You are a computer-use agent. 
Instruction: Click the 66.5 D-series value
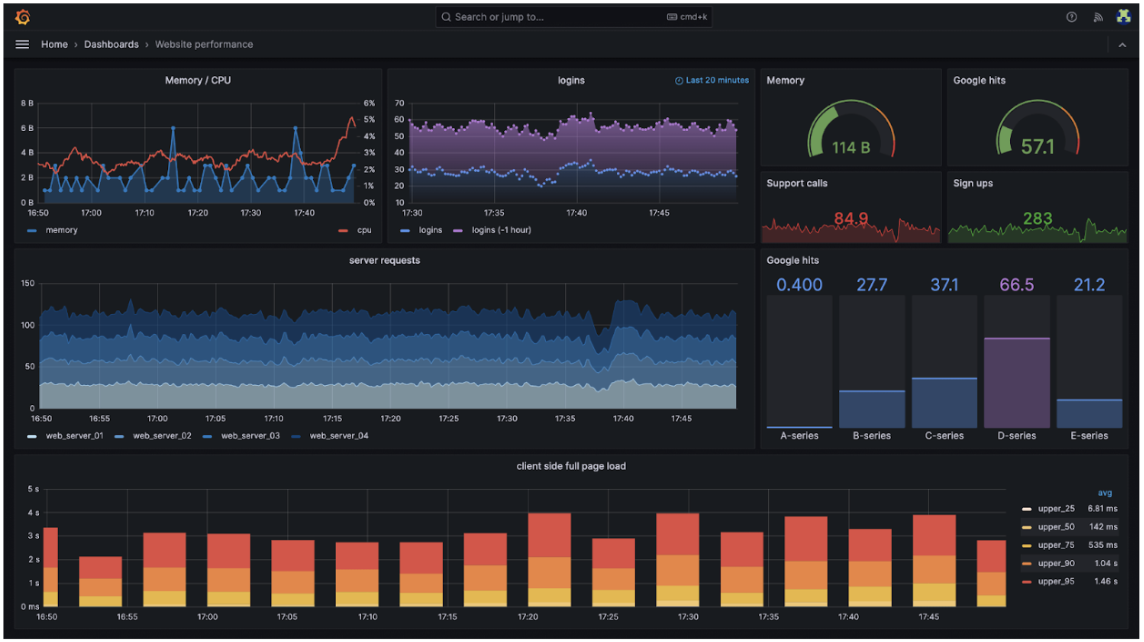tap(1016, 285)
